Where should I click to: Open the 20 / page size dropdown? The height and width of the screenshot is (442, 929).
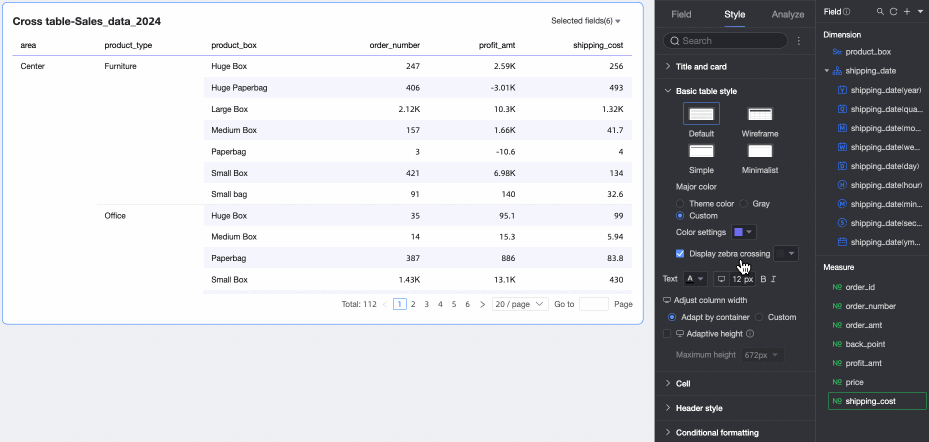click(520, 304)
